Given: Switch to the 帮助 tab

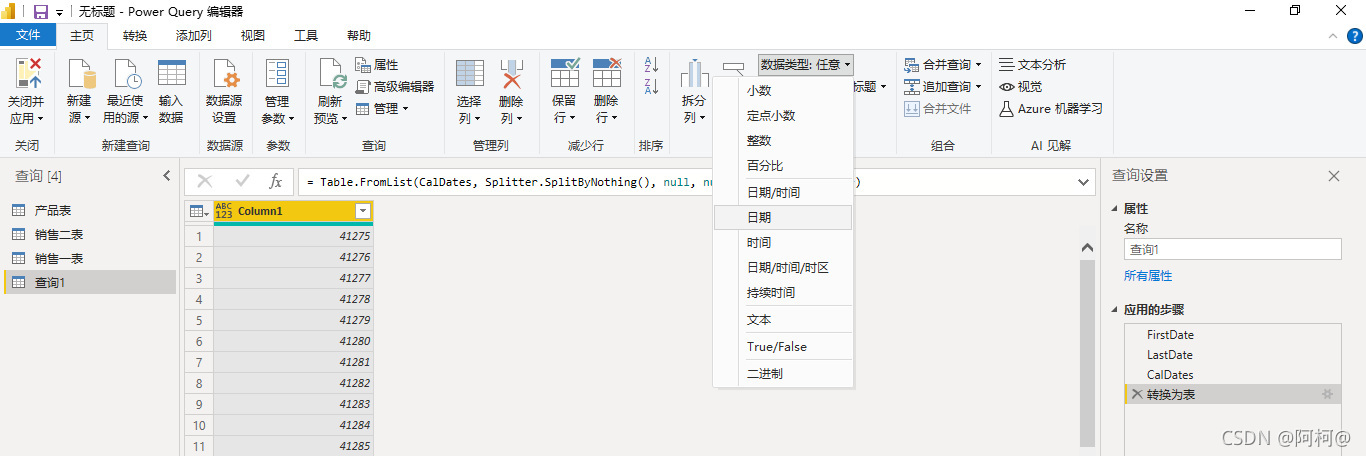Looking at the screenshot, I should 359,36.
